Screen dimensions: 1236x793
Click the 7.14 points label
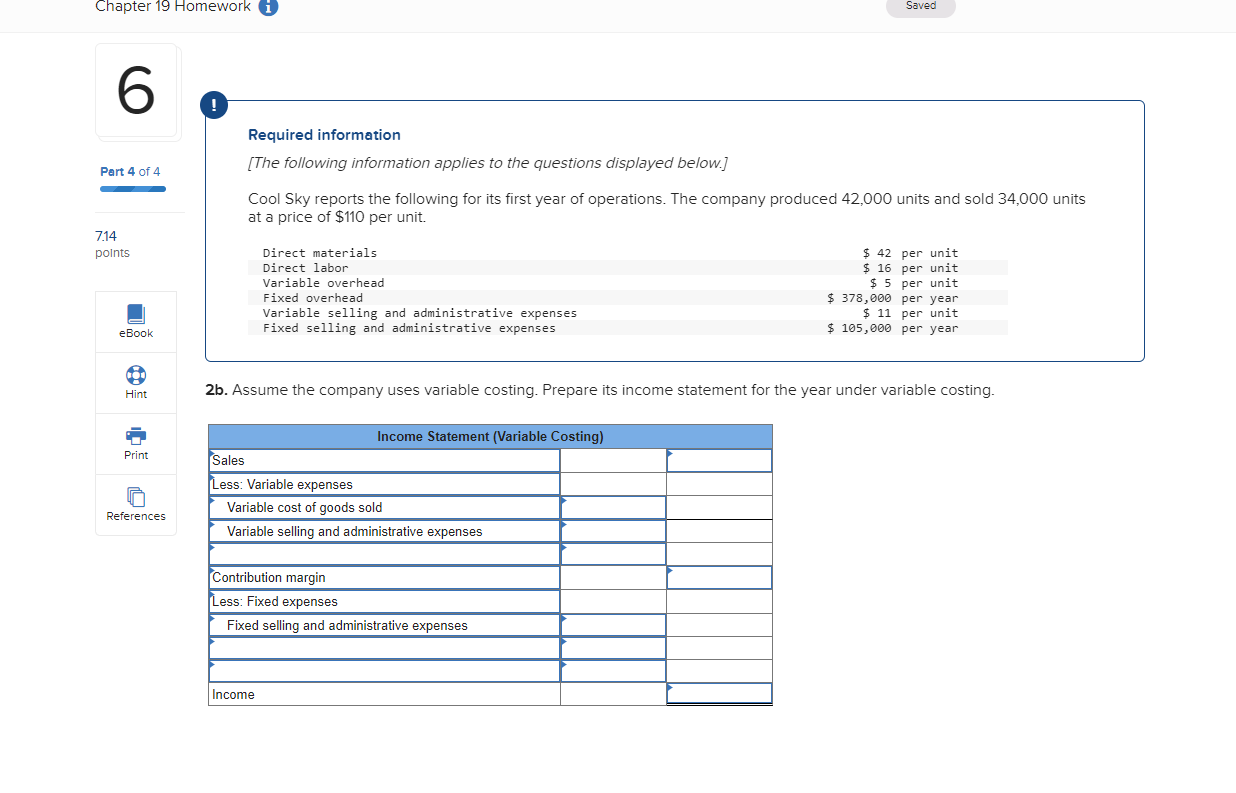pyautogui.click(x=112, y=244)
